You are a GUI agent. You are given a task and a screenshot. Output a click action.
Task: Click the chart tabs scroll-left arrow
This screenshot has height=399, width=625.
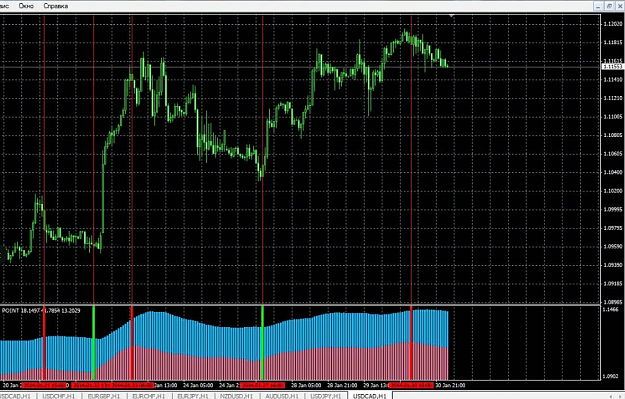click(x=611, y=396)
